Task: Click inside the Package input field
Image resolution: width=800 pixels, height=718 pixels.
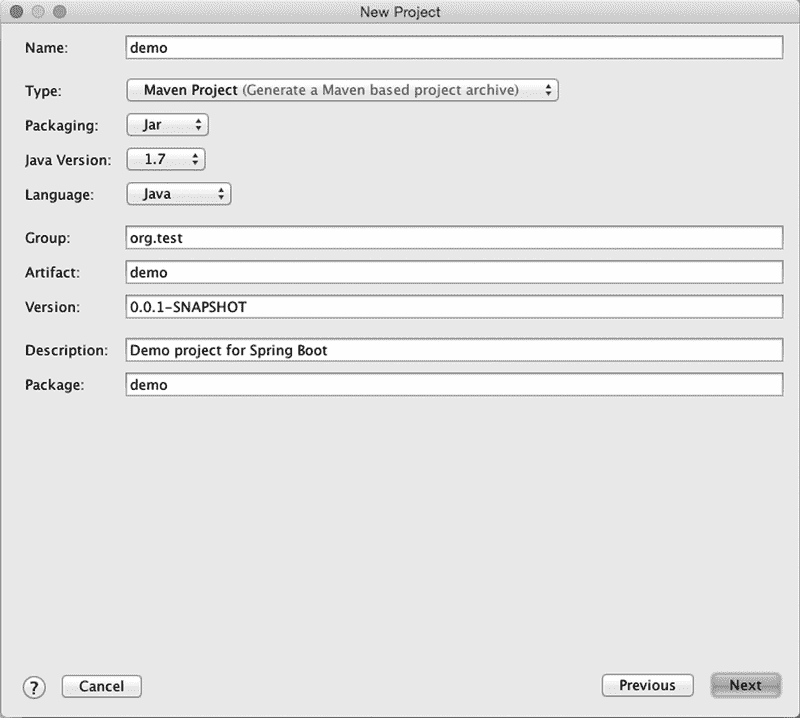Action: pos(454,385)
